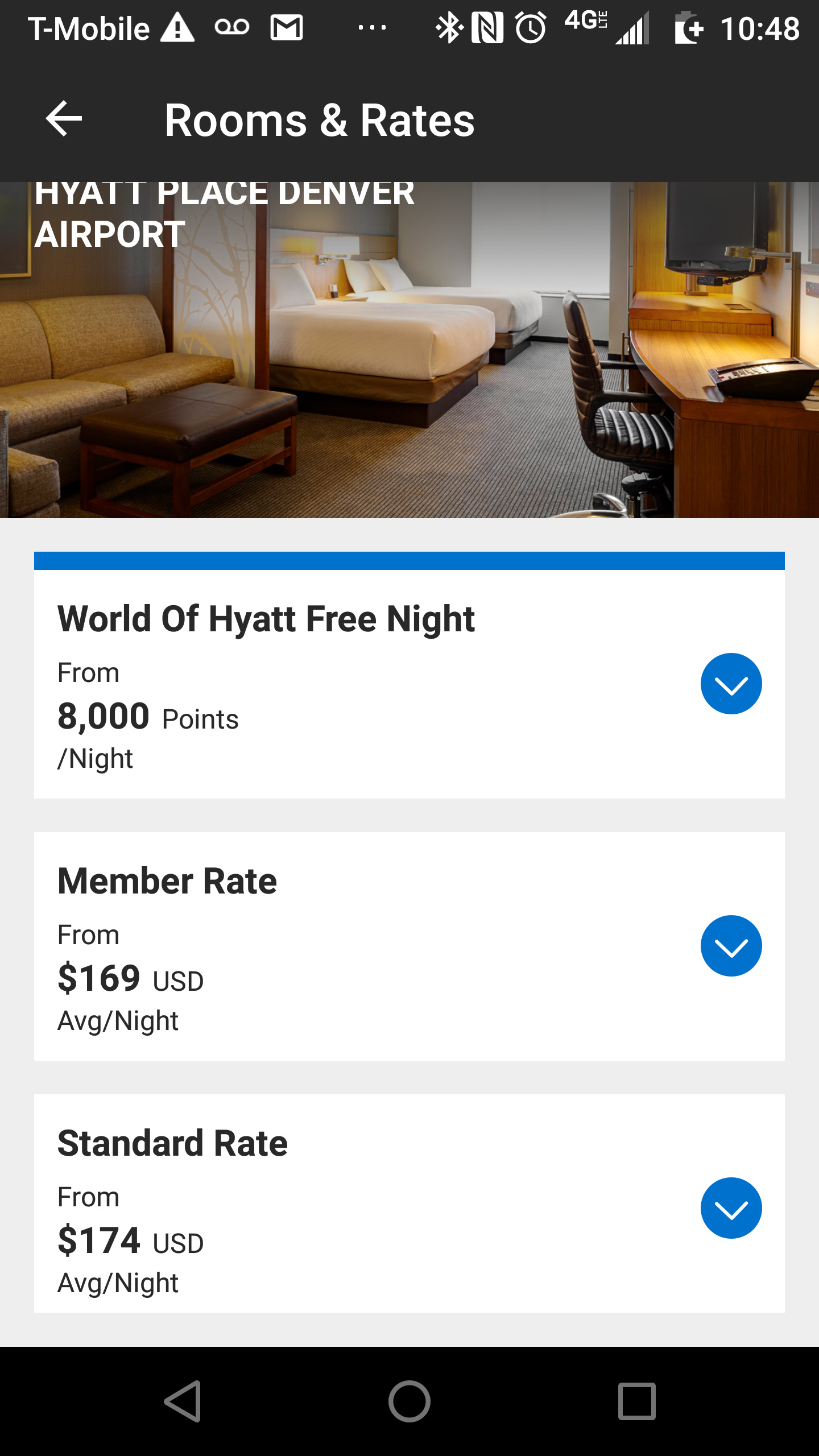Tap the Rooms & Rates page title

pyautogui.click(x=319, y=120)
